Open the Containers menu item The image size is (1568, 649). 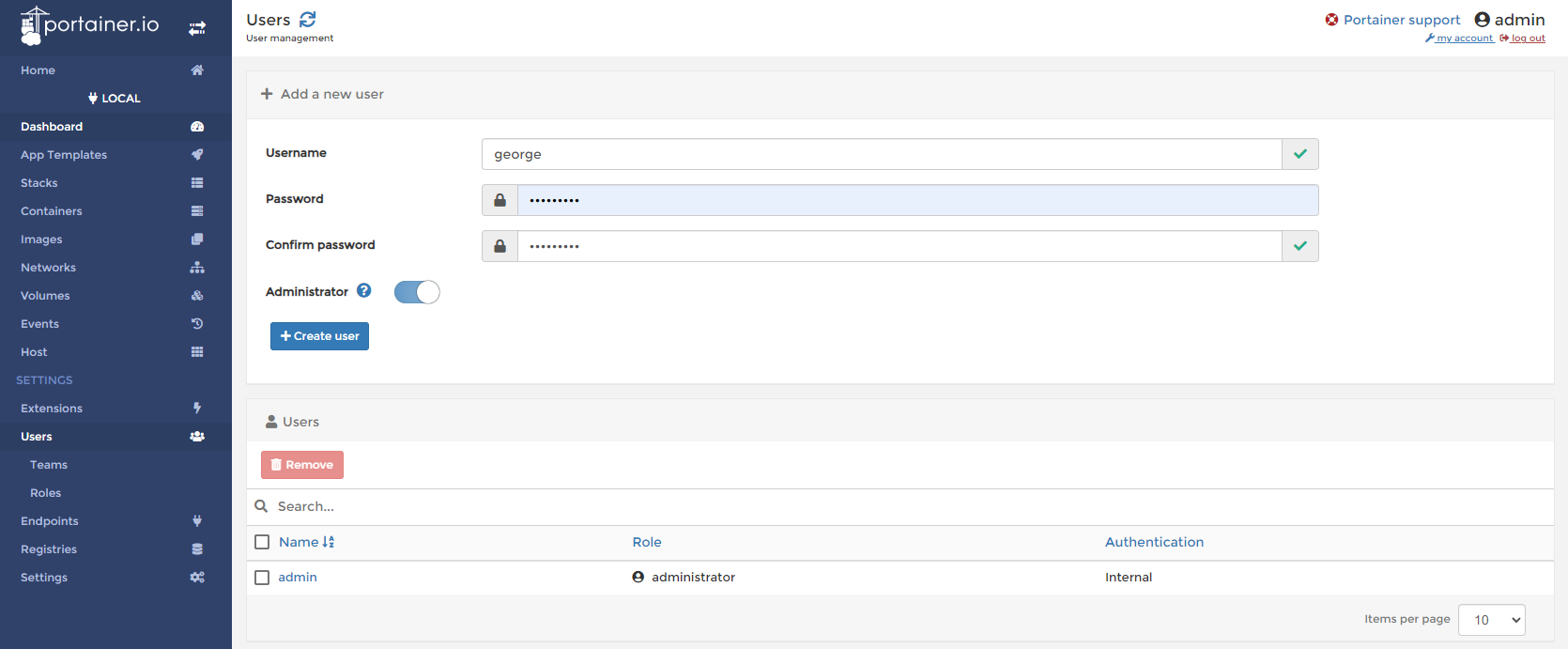tap(115, 211)
